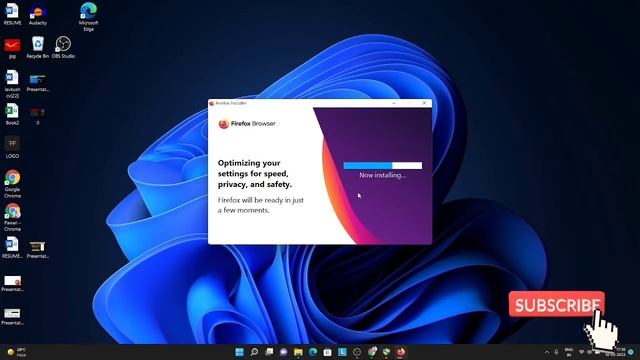
Task: Close the Firefox Installer window
Action: (x=424, y=103)
